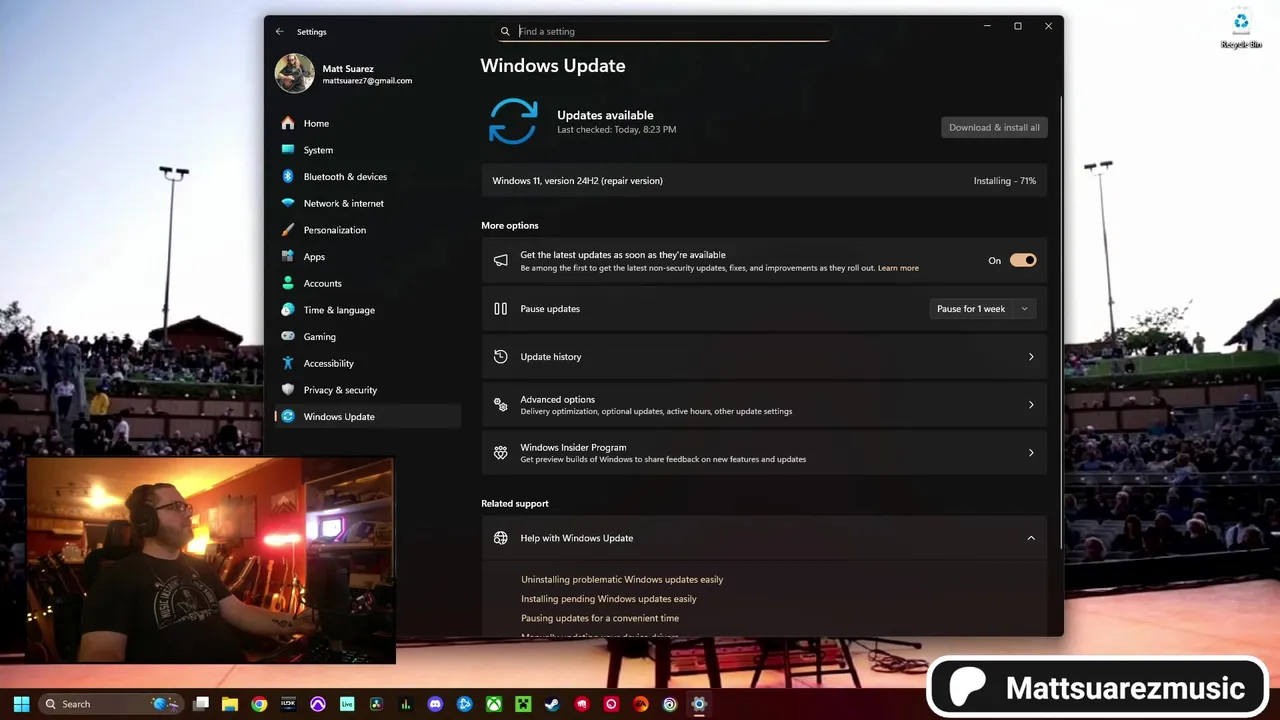Open Update history row

[764, 357]
